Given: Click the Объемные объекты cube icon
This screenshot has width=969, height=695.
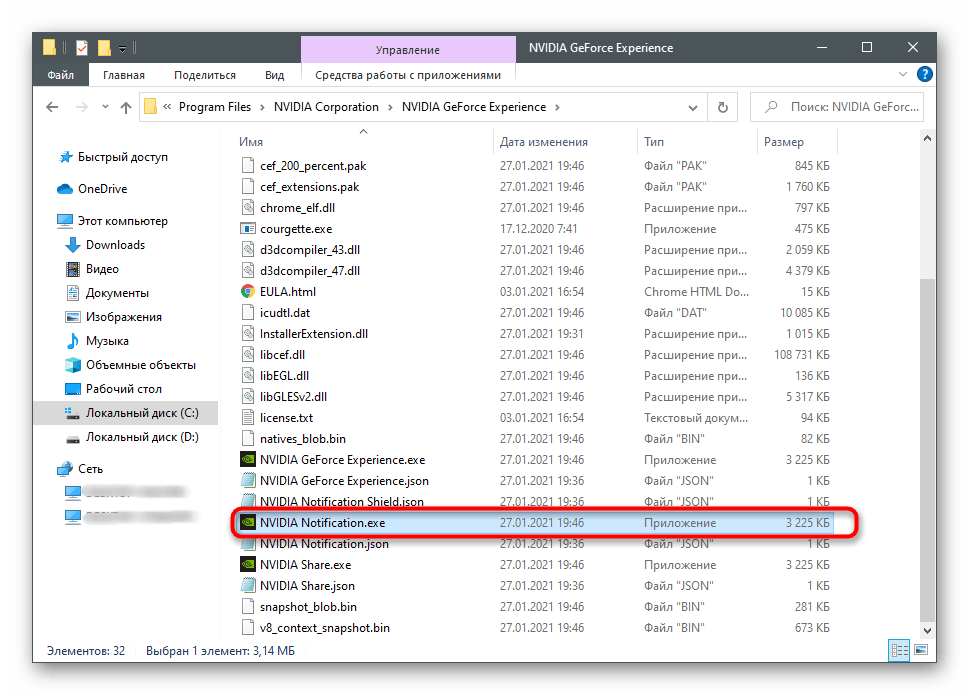Looking at the screenshot, I should coord(73,364).
